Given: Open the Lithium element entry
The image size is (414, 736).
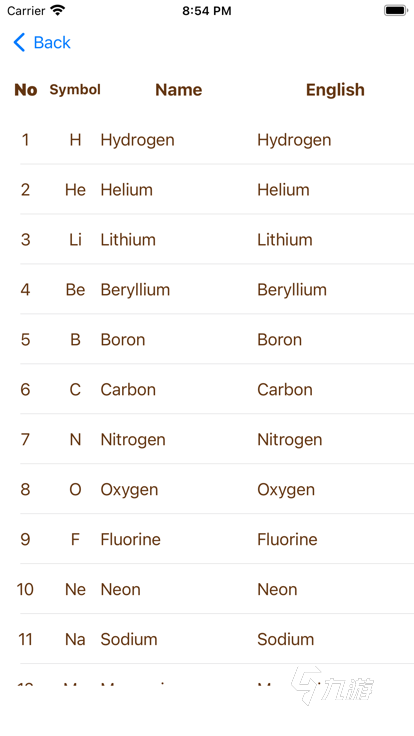Looking at the screenshot, I should click(x=207, y=239).
